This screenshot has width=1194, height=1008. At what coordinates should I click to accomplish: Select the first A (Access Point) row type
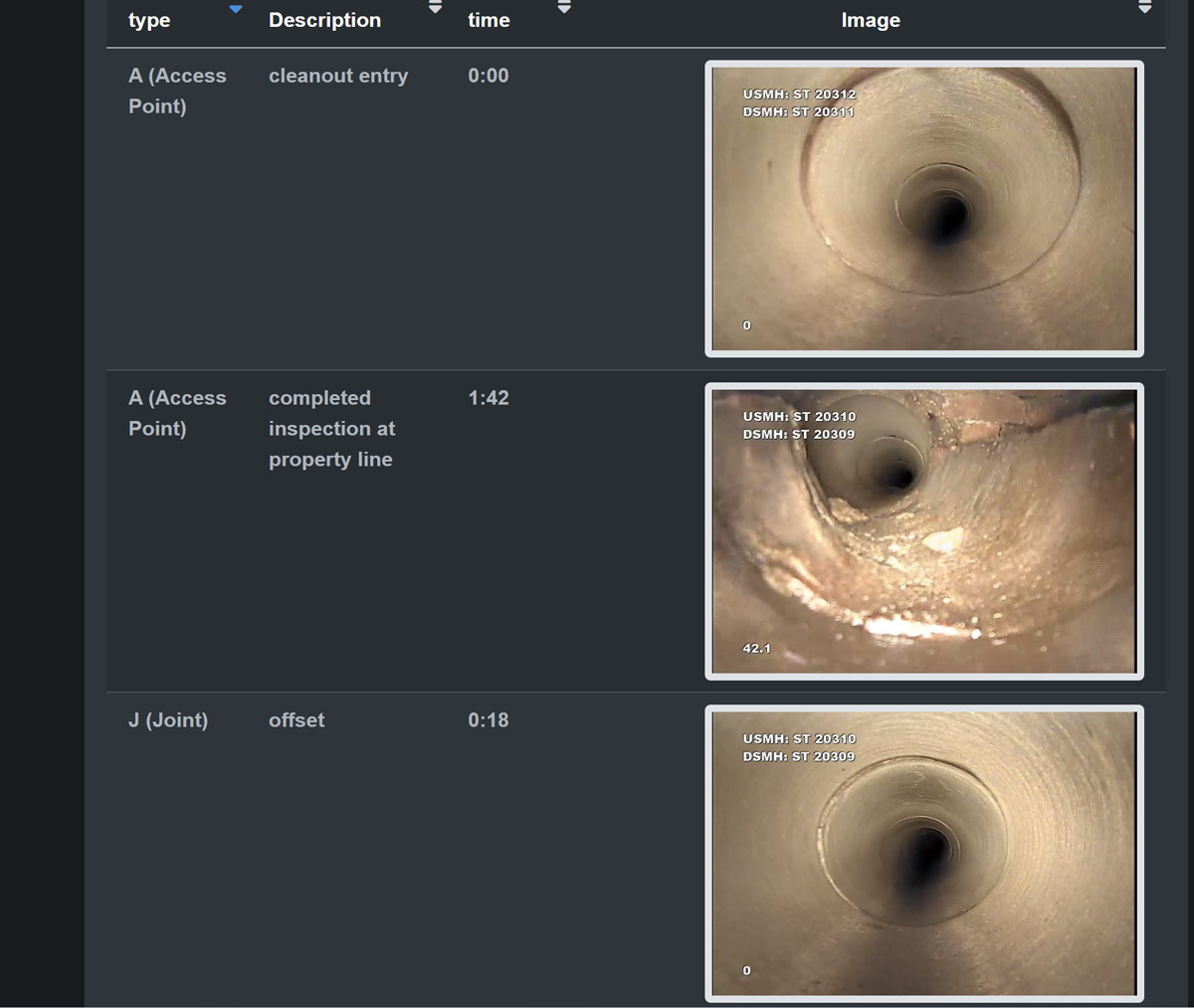[x=177, y=91]
